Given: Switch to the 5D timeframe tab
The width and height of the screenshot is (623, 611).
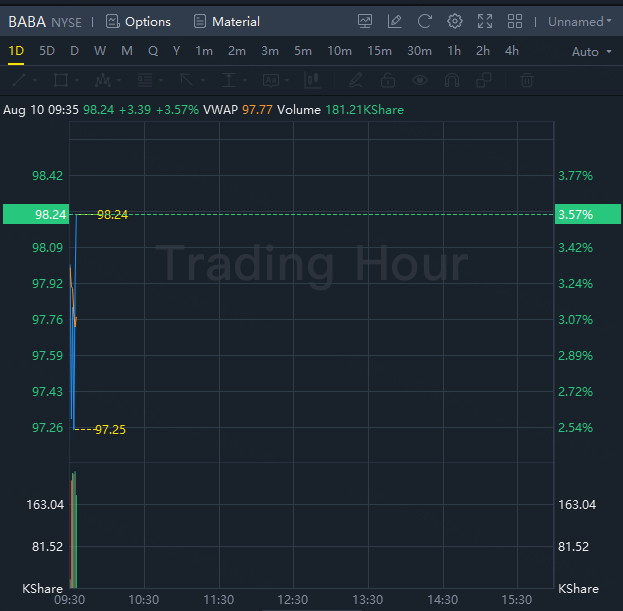Looking at the screenshot, I should click(x=47, y=51).
